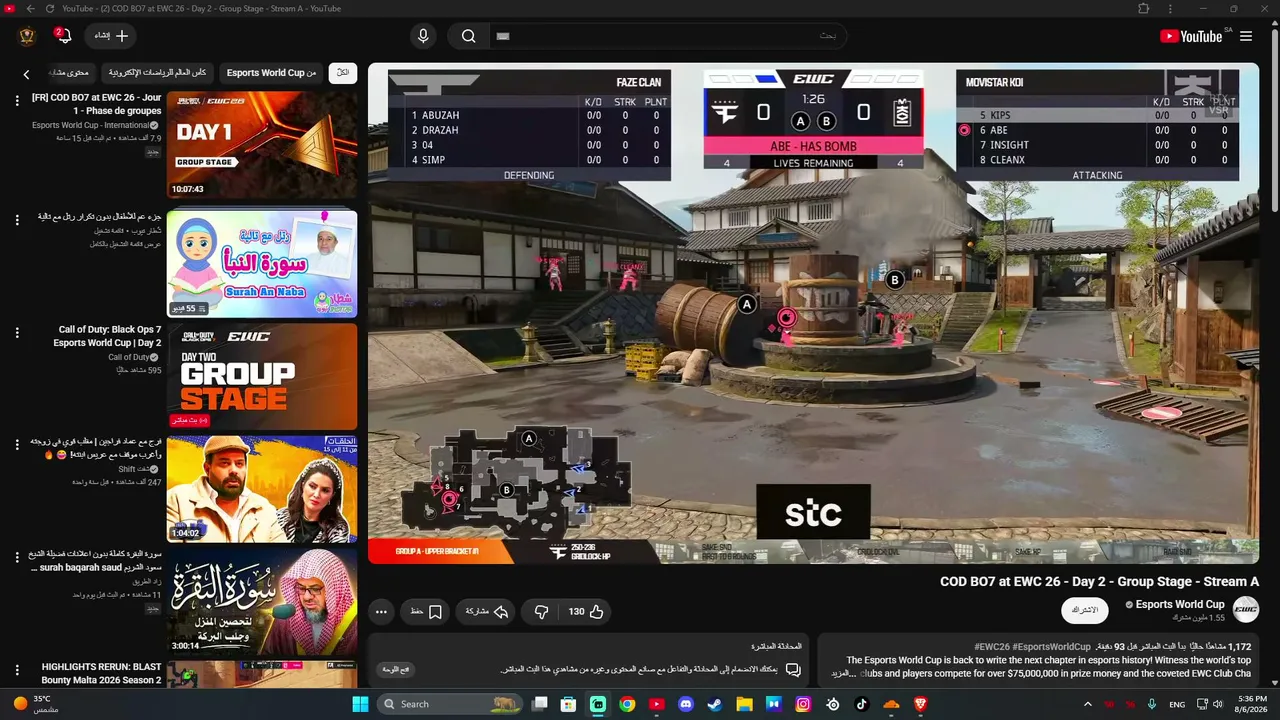The width and height of the screenshot is (1280, 720).
Task: Open more options for the Shift channel video
Action: coord(16,444)
